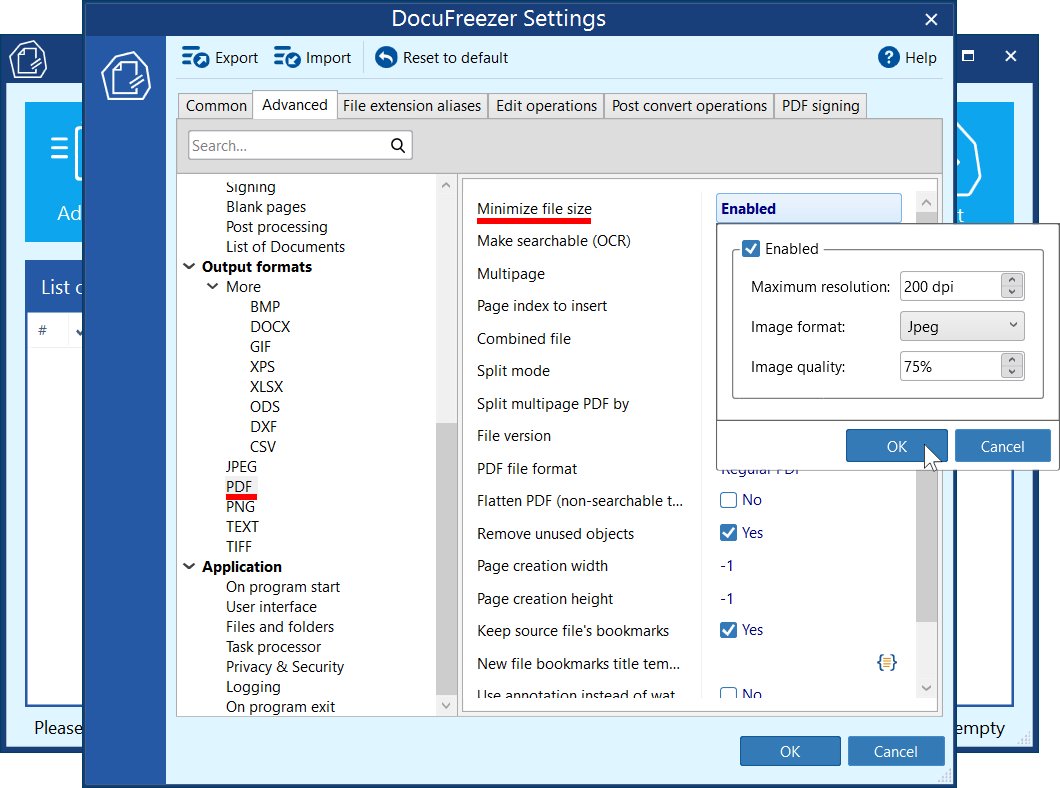Switch to the Common tab

coord(216,106)
